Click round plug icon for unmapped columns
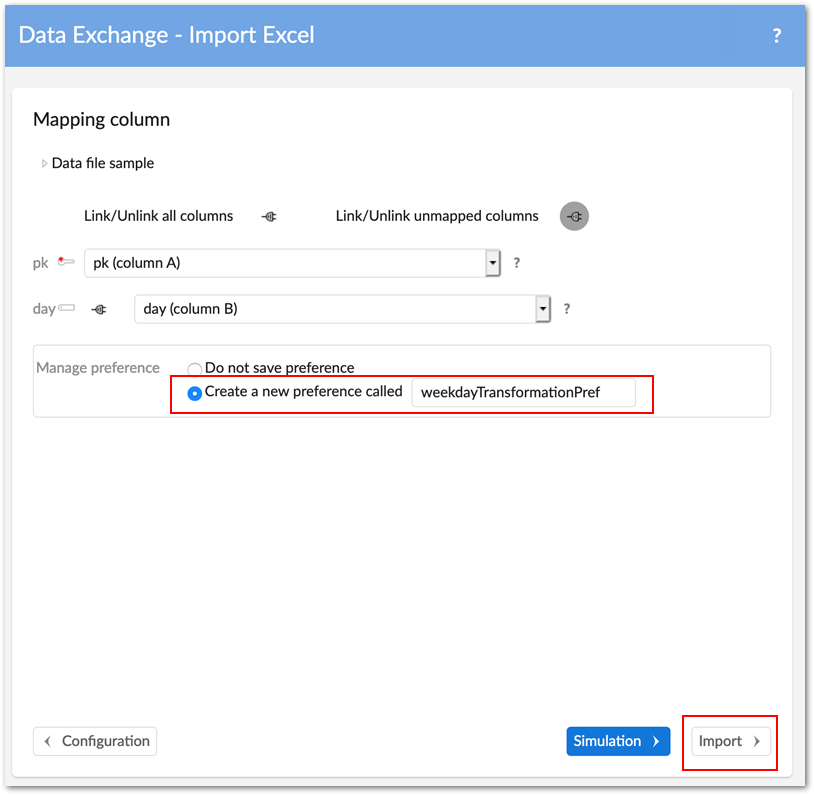Viewport: 814px width, 795px height. tap(574, 216)
